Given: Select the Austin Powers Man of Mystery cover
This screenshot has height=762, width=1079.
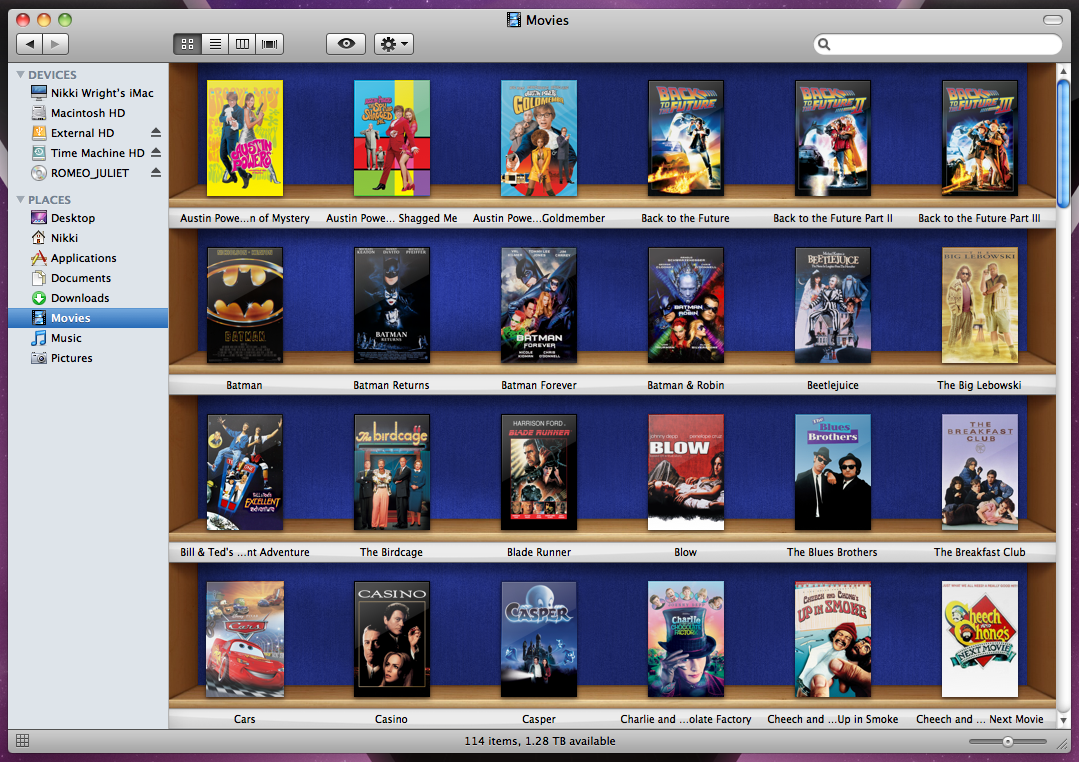Looking at the screenshot, I should (x=244, y=138).
